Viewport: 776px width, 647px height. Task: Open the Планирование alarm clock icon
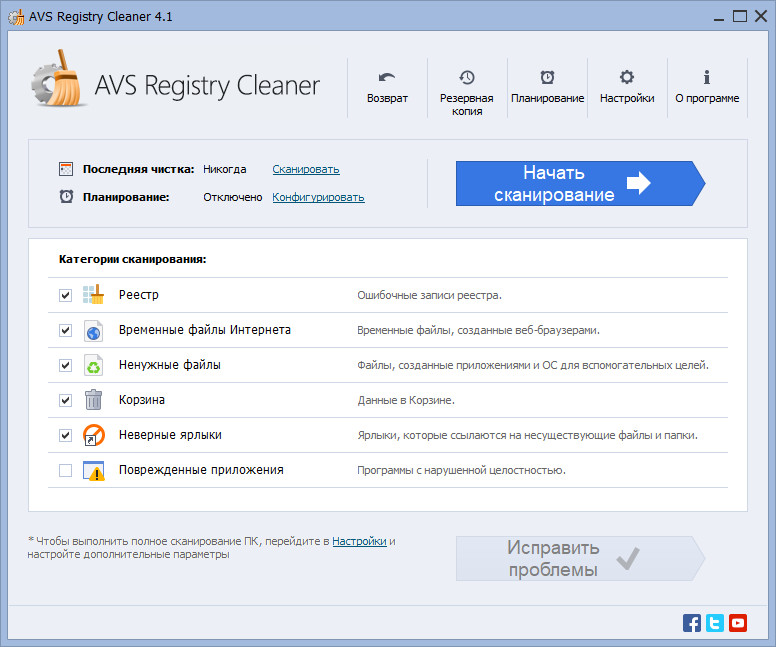[547, 78]
